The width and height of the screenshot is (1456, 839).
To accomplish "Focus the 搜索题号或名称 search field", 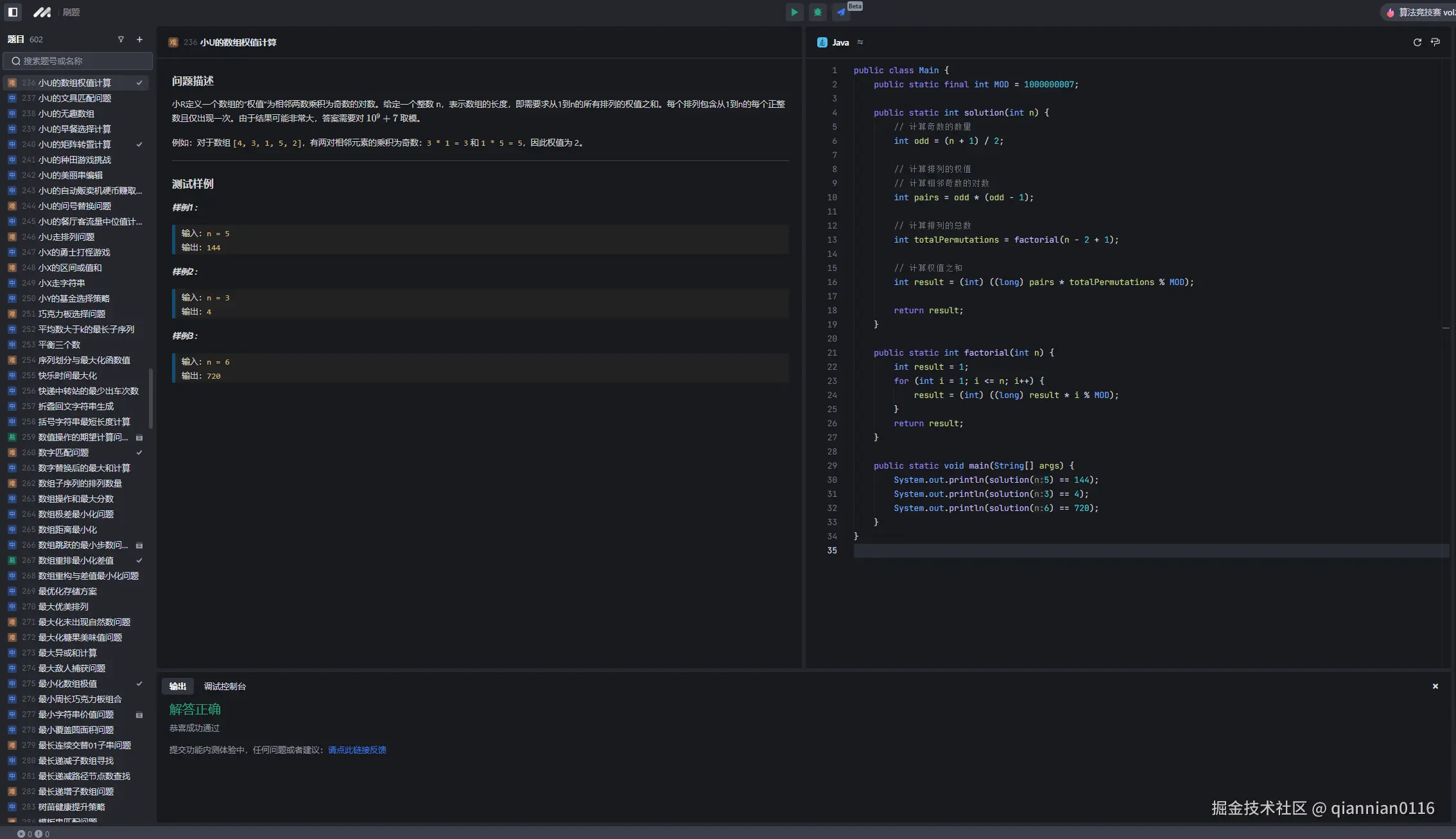I will (x=78, y=61).
